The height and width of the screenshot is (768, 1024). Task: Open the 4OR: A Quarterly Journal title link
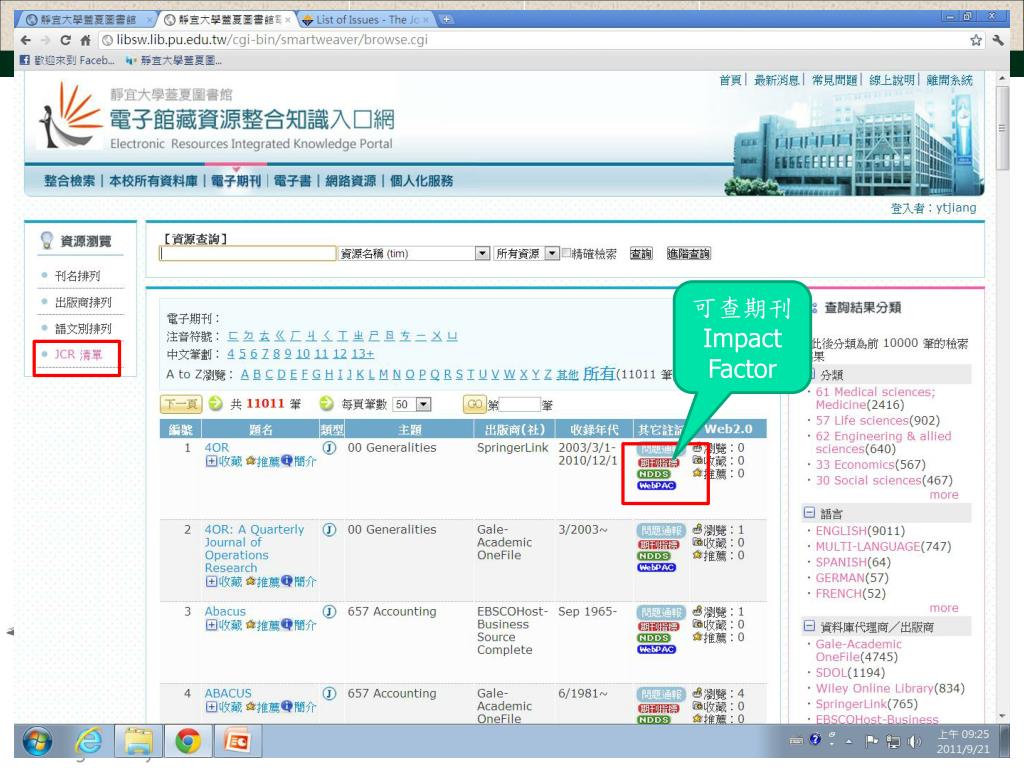click(x=254, y=549)
